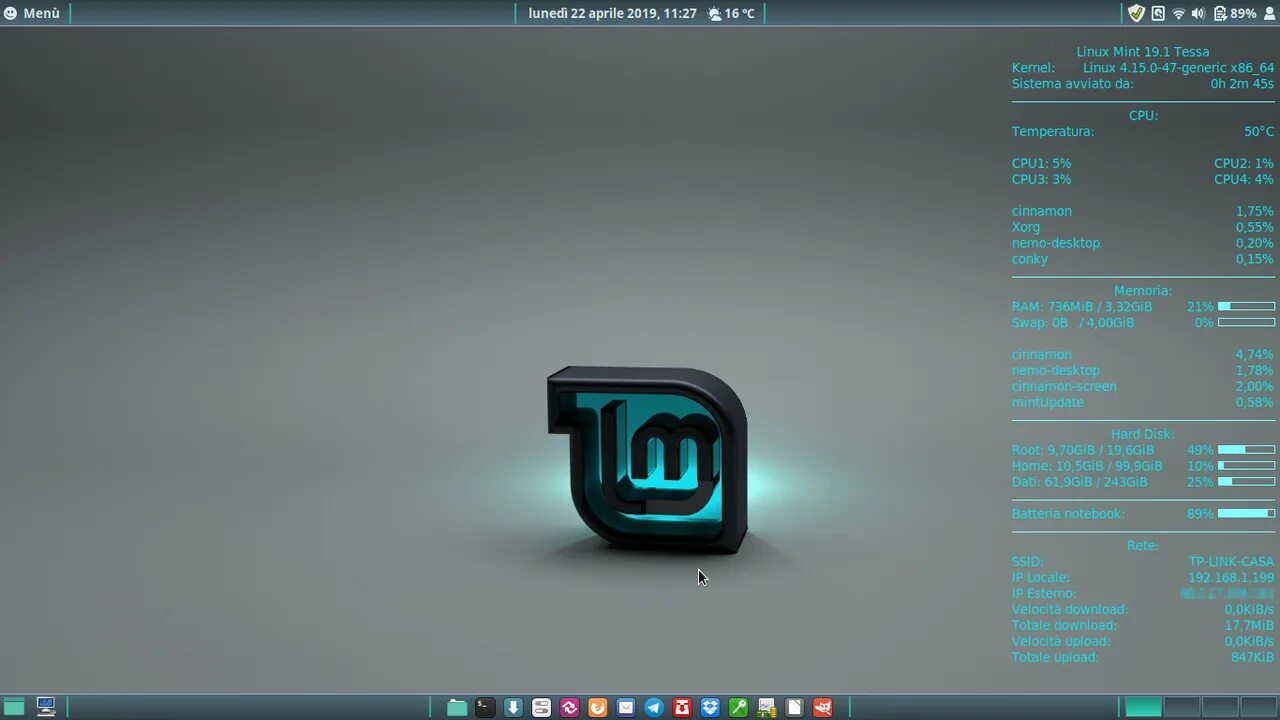
Task: Launch the file manager folder icon
Action: [457, 707]
